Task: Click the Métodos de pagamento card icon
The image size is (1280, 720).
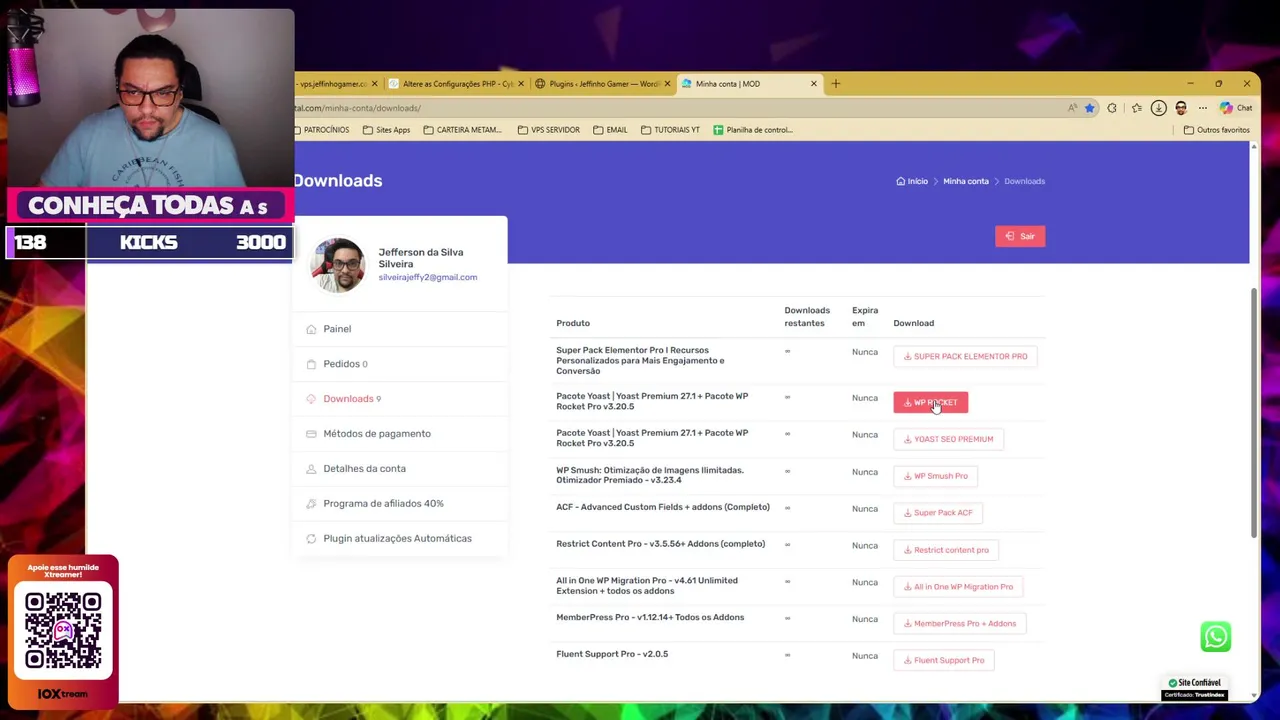Action: pyautogui.click(x=311, y=434)
